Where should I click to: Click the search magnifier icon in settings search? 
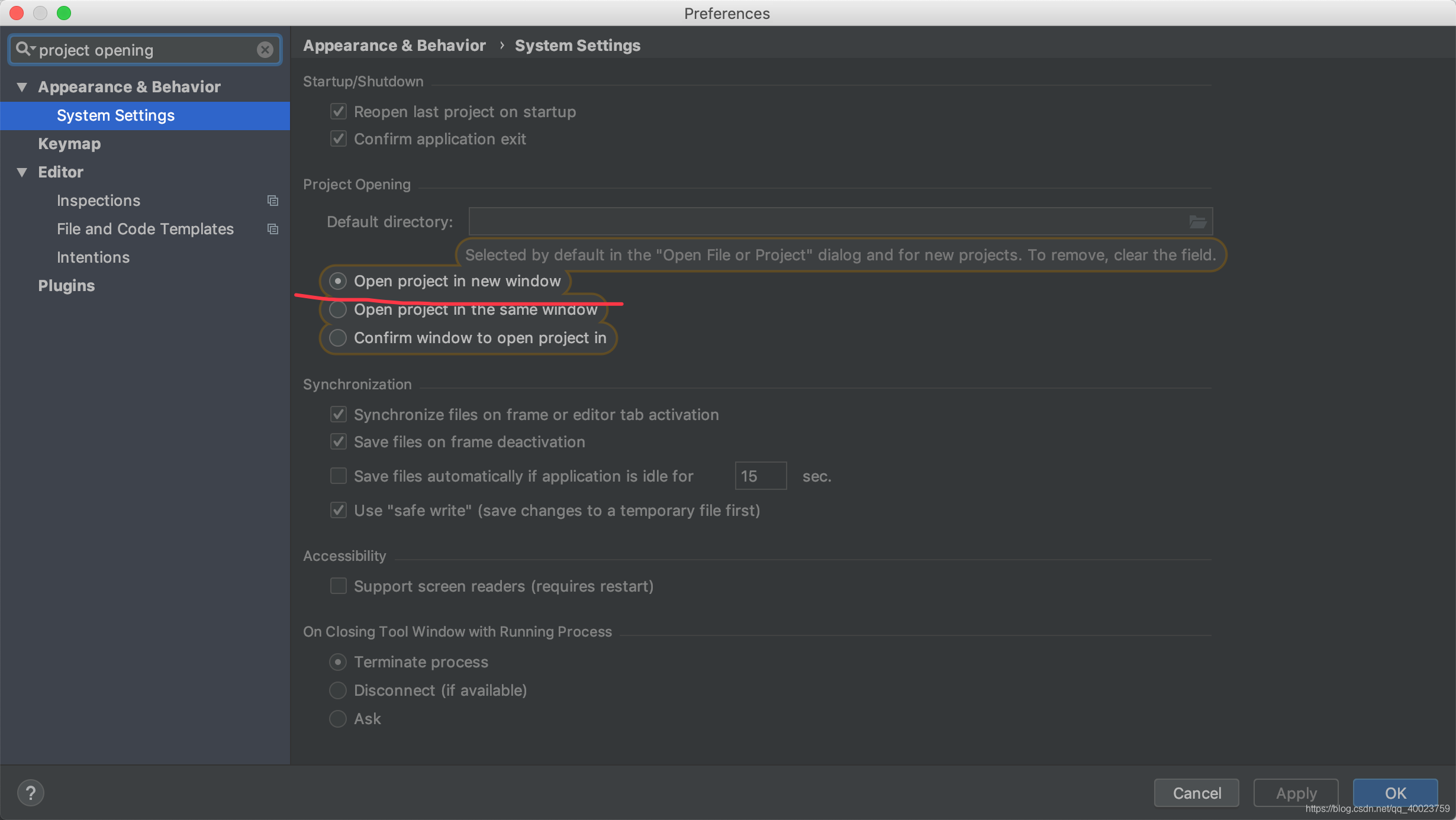pos(24,49)
